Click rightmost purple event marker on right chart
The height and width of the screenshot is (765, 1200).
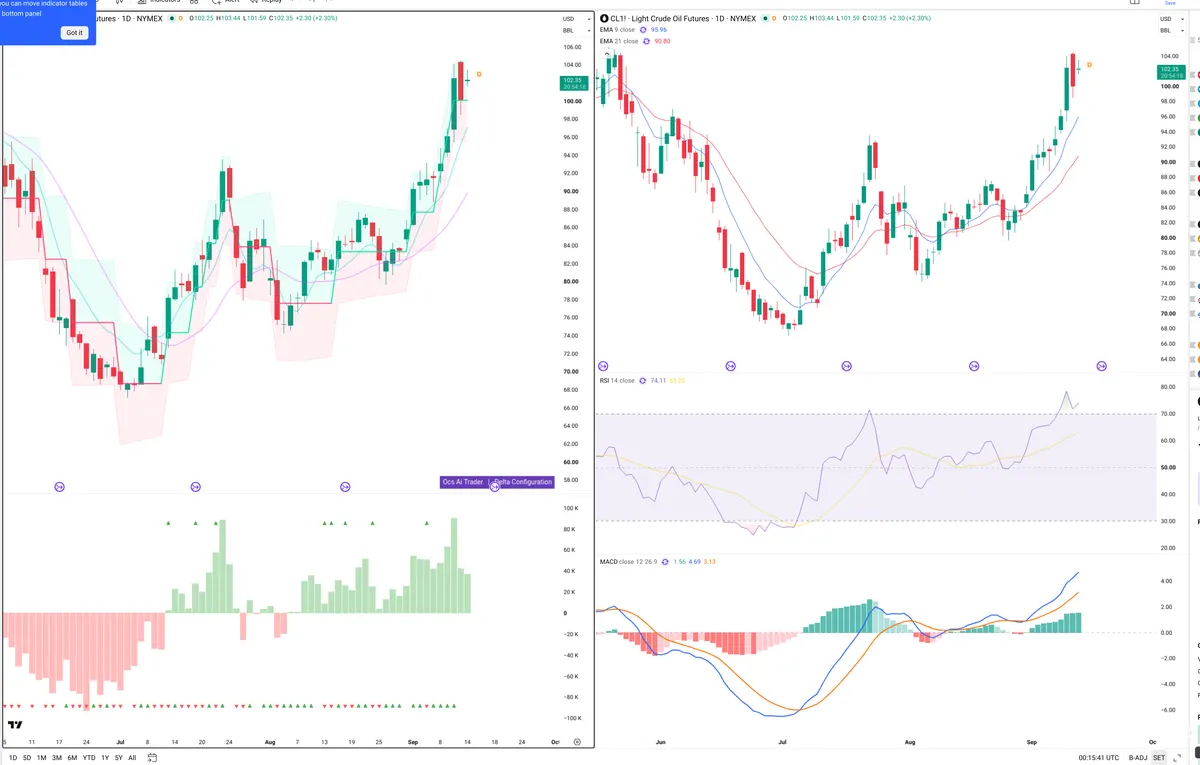click(x=1102, y=367)
